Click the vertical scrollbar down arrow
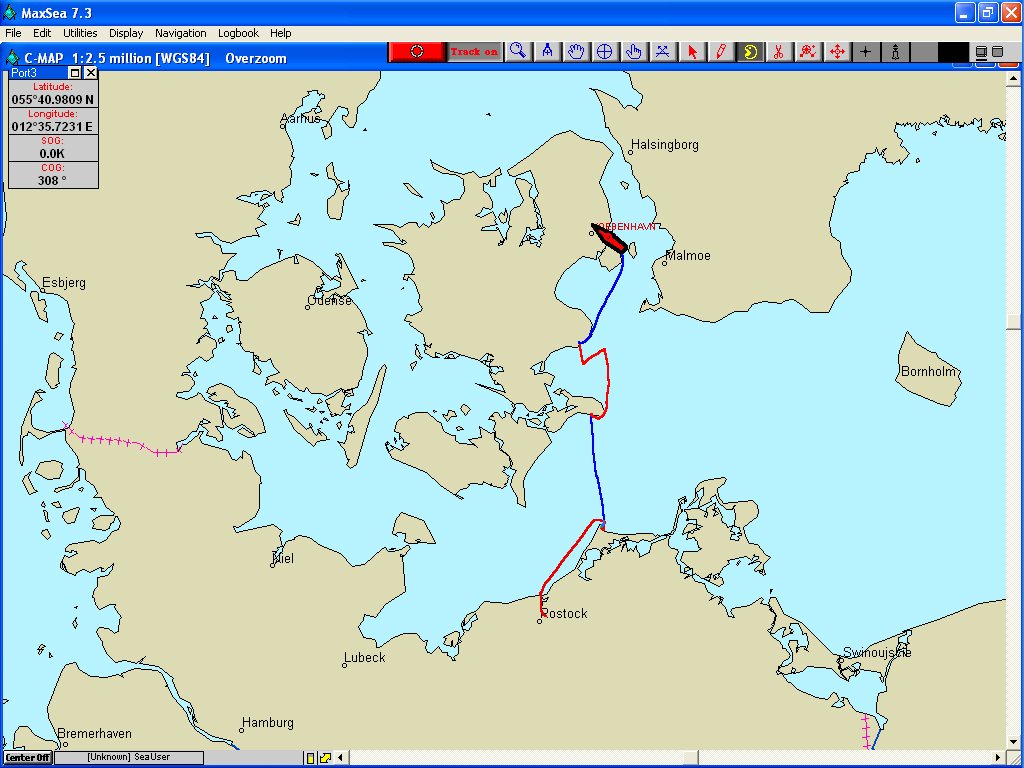Image resolution: width=1024 pixels, height=768 pixels. pyautogui.click(x=1013, y=742)
